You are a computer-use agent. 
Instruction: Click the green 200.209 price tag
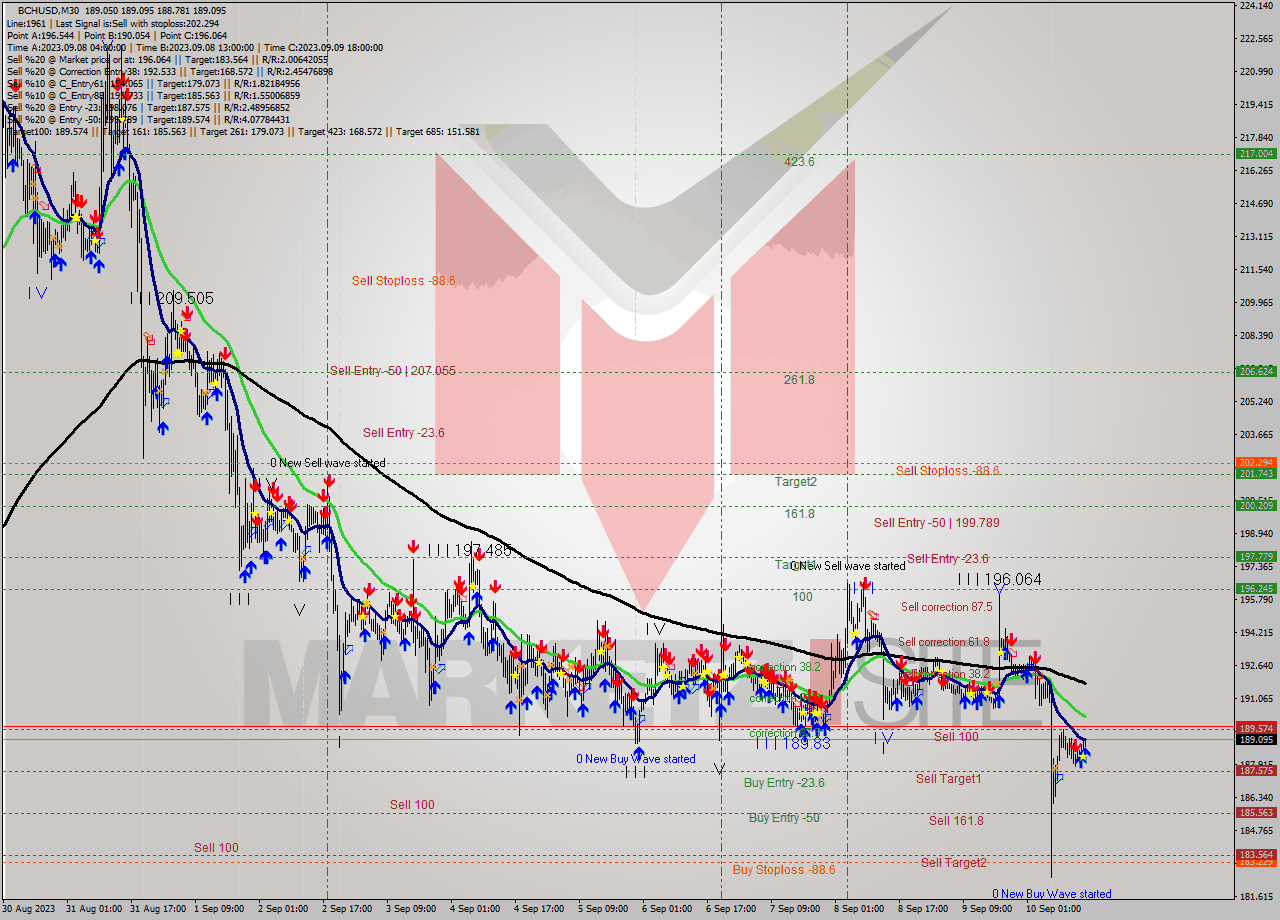[1256, 505]
